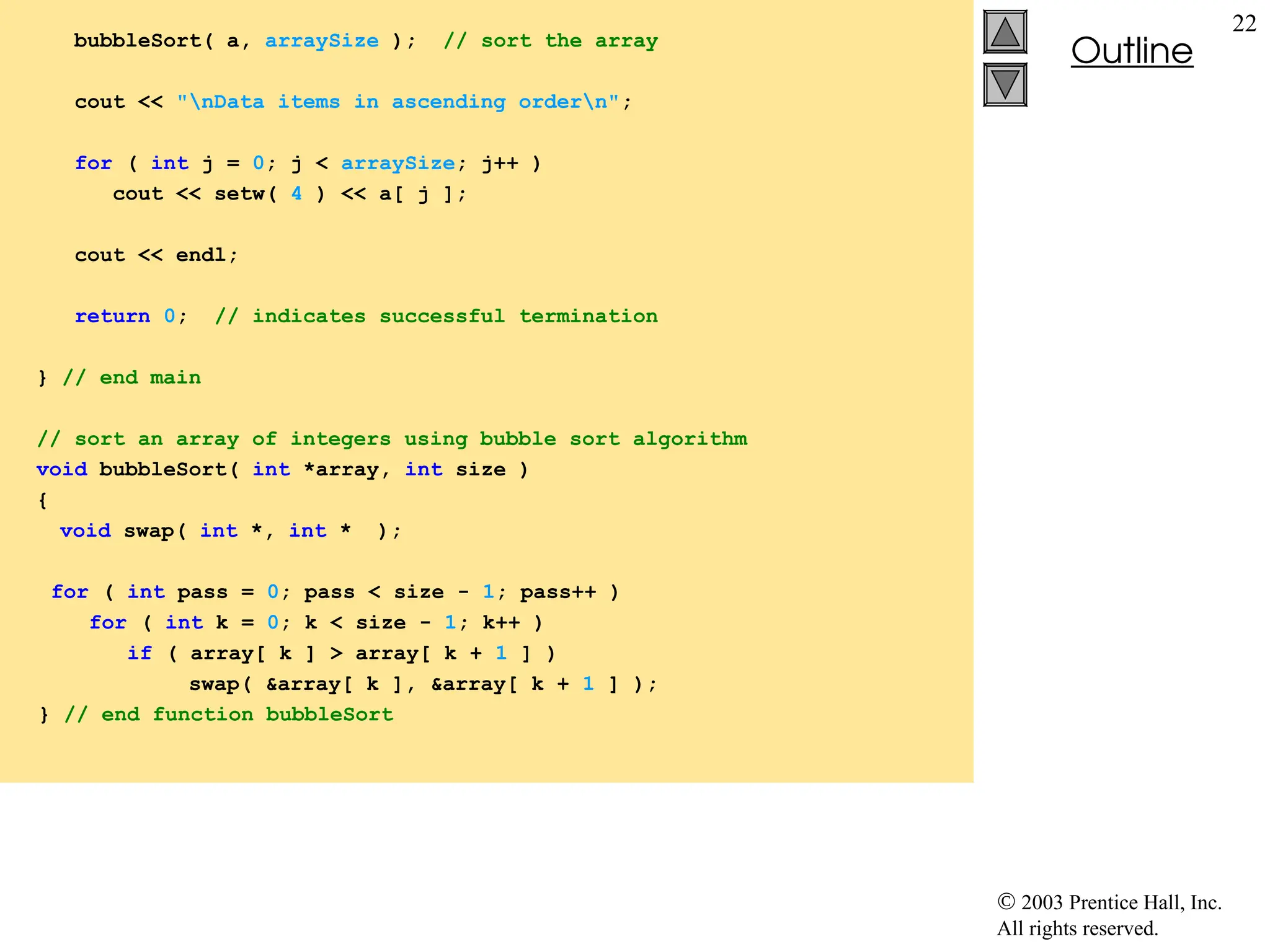The width and height of the screenshot is (1270, 952).
Task: Open the Outline link
Action: click(x=1132, y=51)
